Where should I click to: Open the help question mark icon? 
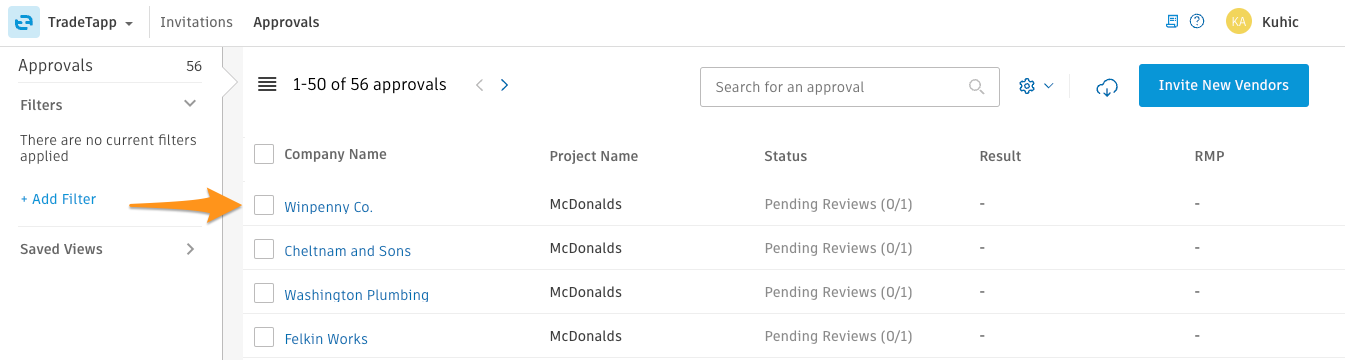tap(1196, 21)
